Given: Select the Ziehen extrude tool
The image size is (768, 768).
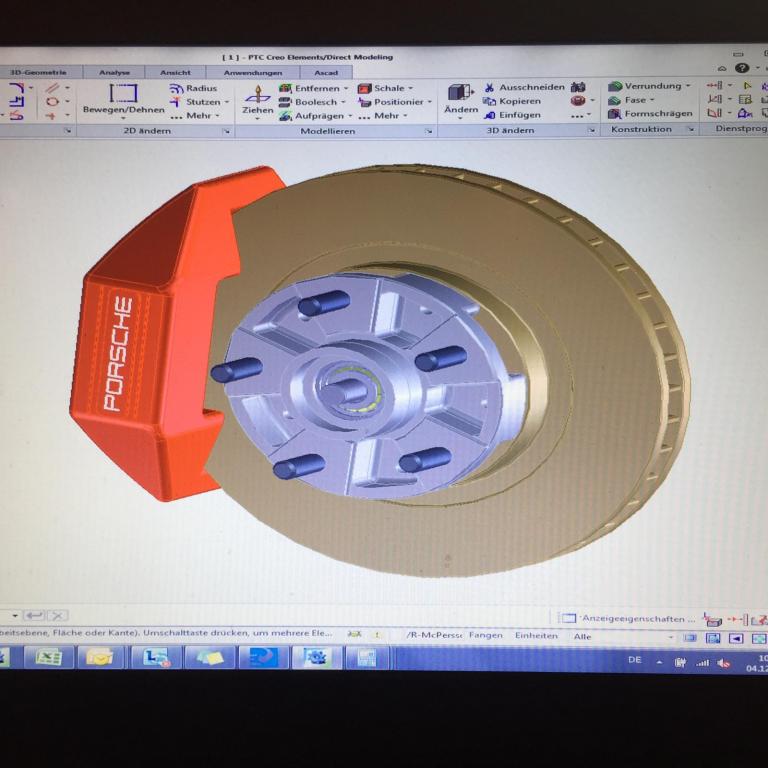Looking at the screenshot, I should click(x=257, y=98).
